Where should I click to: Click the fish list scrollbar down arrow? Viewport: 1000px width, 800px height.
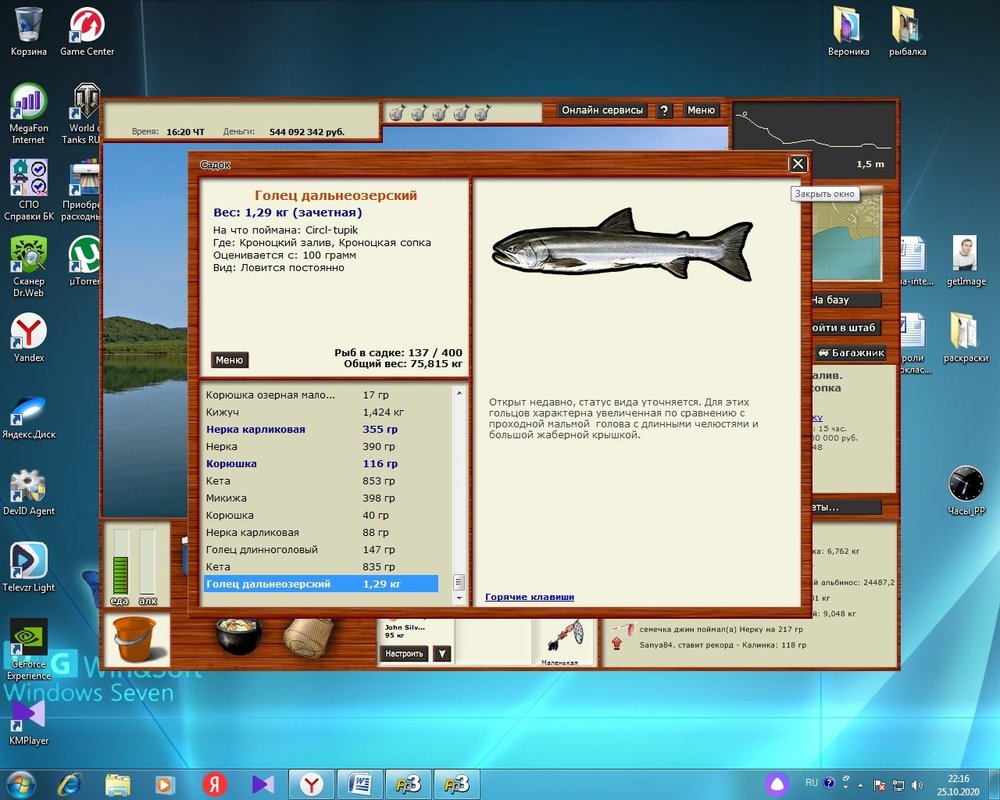[x=460, y=598]
